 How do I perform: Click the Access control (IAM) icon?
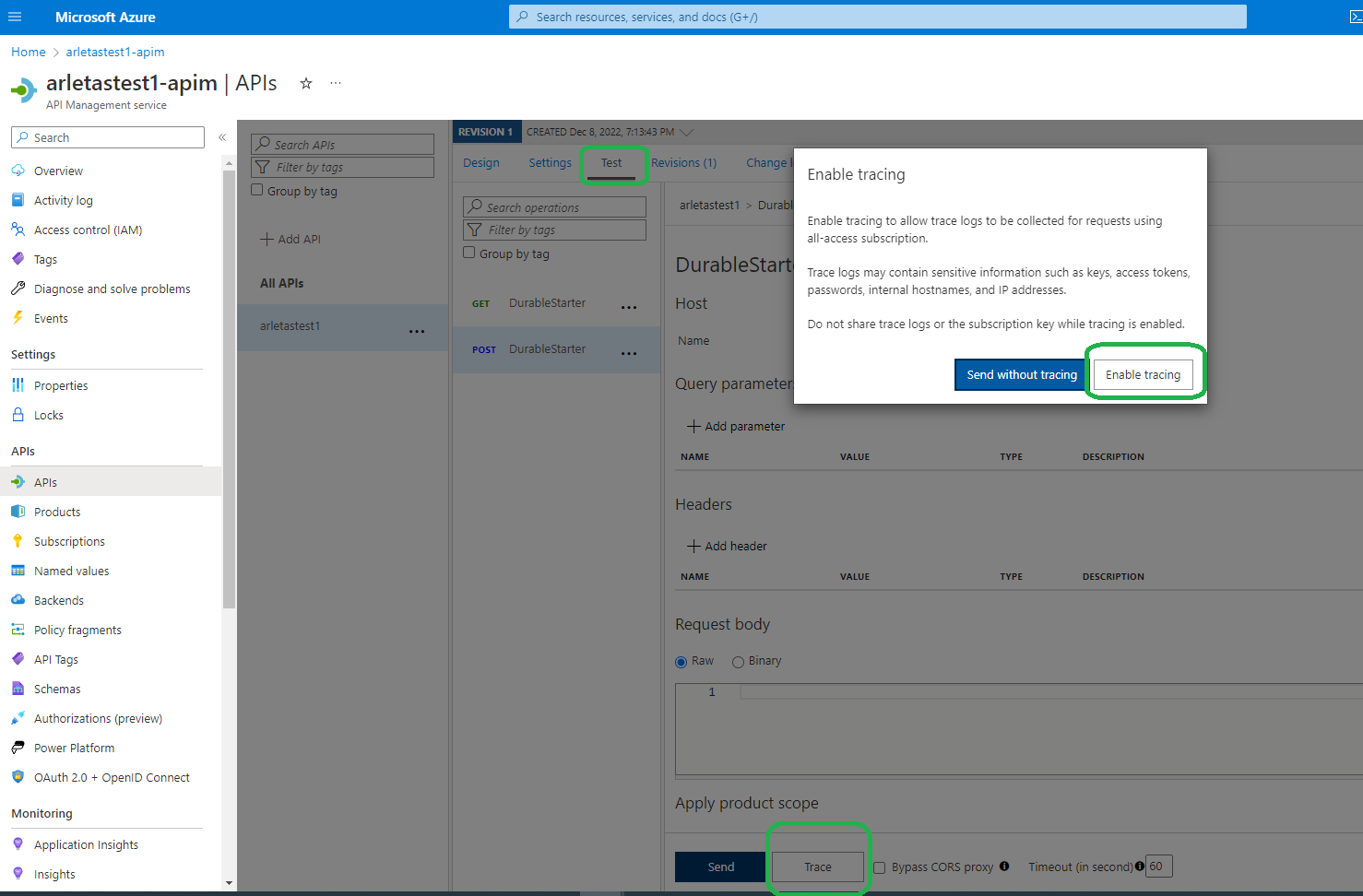pyautogui.click(x=18, y=230)
